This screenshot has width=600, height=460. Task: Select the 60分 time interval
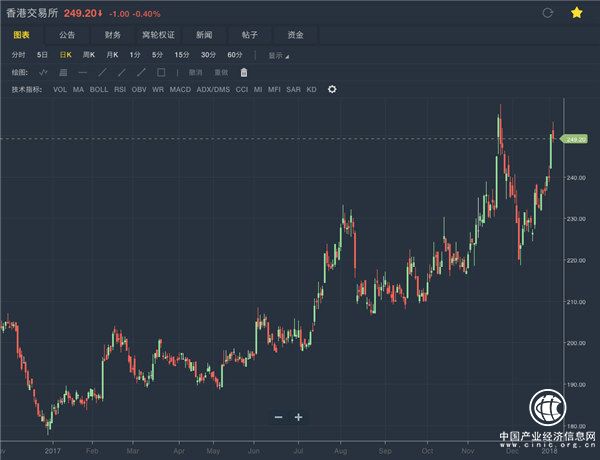(235, 55)
